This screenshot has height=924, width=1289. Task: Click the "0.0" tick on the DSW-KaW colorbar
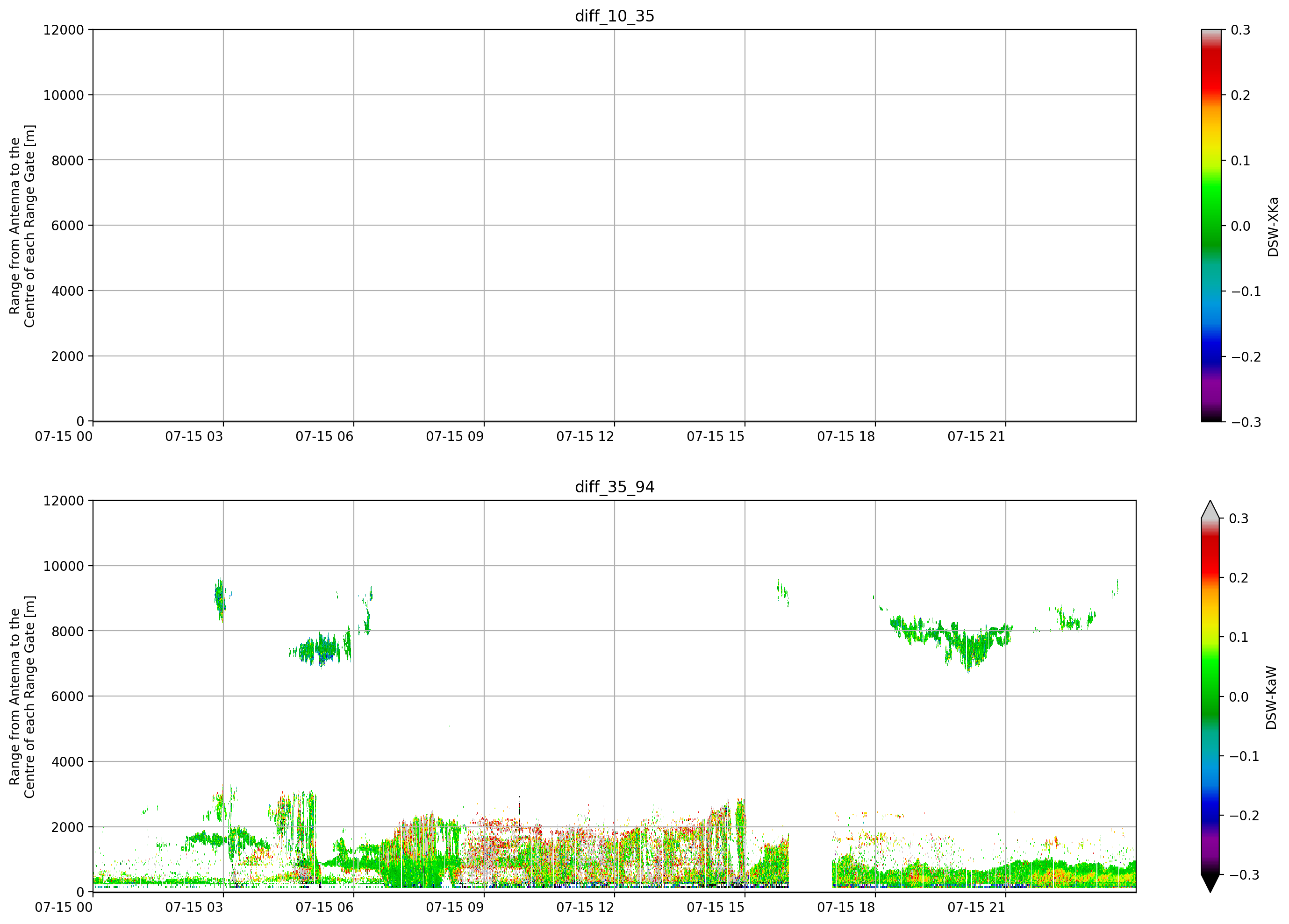click(x=1239, y=697)
